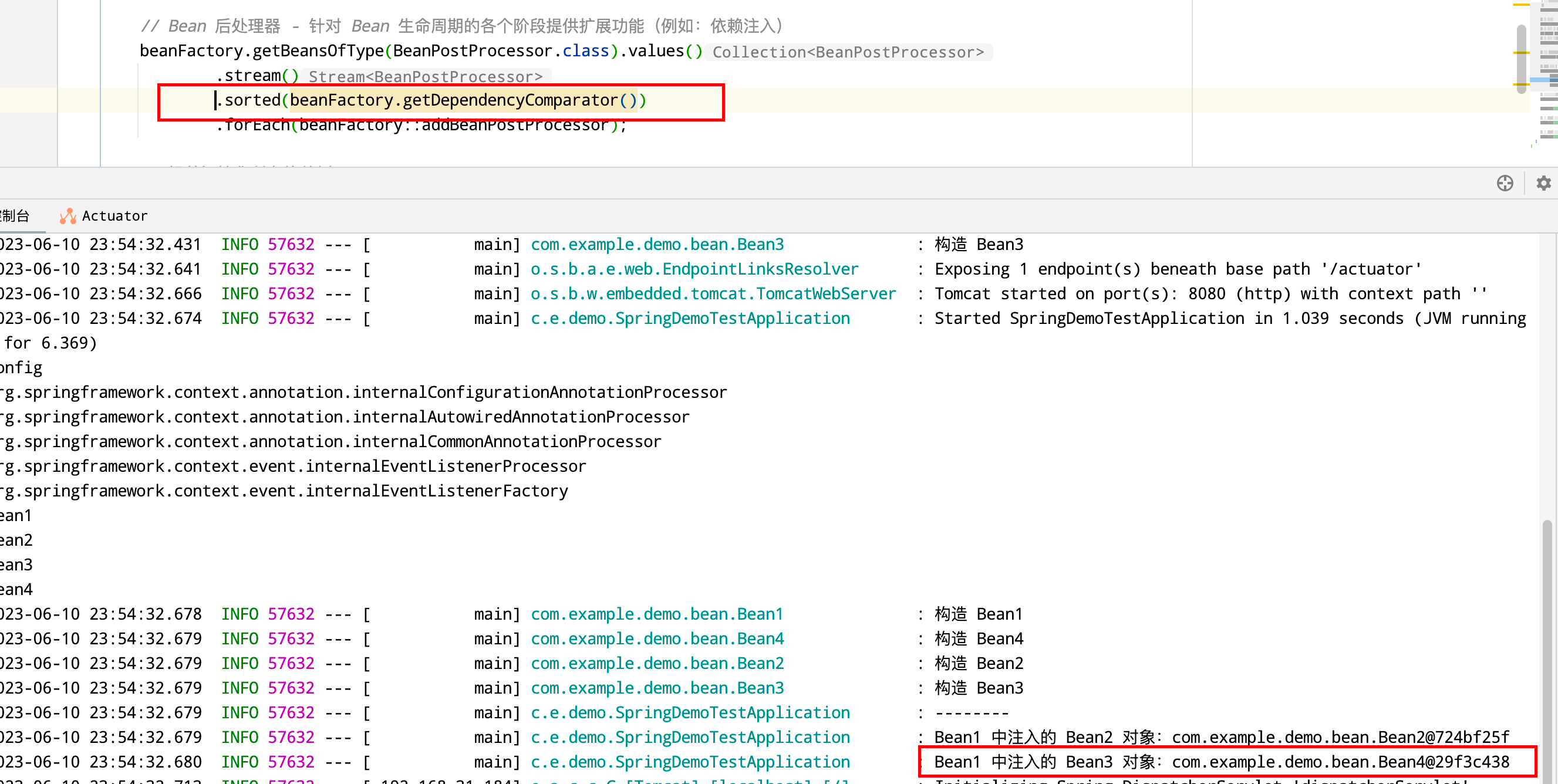Click the Collection<BeanPostProcessor> inlay type hint
The width and height of the screenshot is (1558, 784).
click(848, 52)
